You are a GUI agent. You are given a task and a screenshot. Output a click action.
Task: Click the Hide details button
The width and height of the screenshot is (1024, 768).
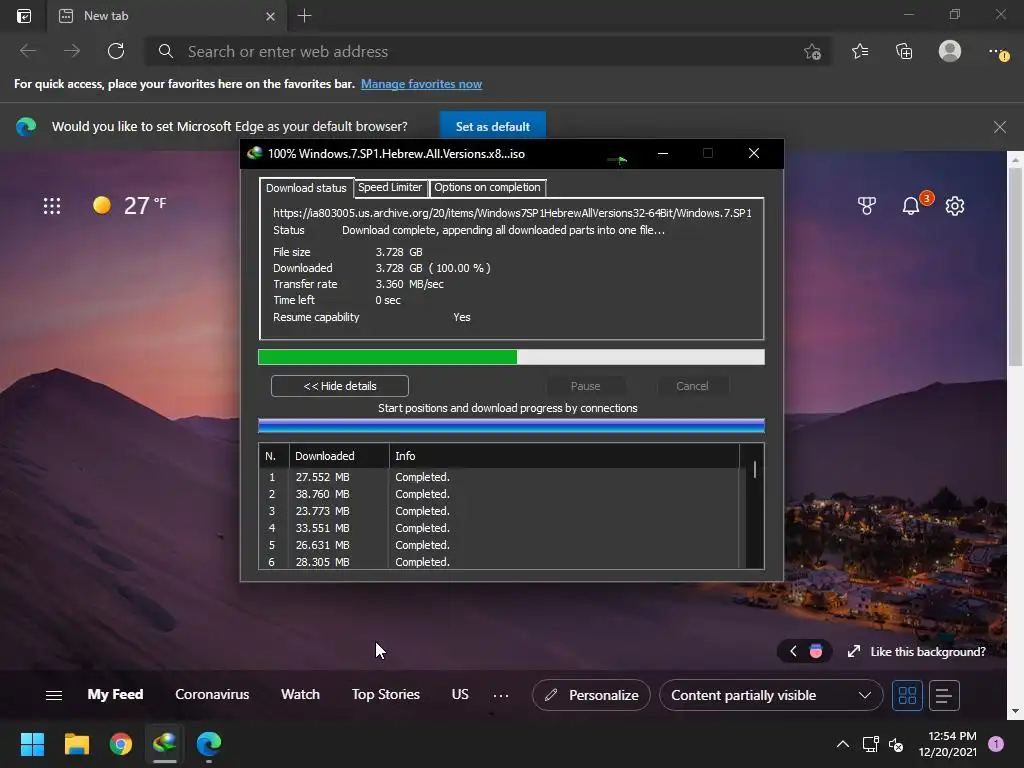click(340, 386)
